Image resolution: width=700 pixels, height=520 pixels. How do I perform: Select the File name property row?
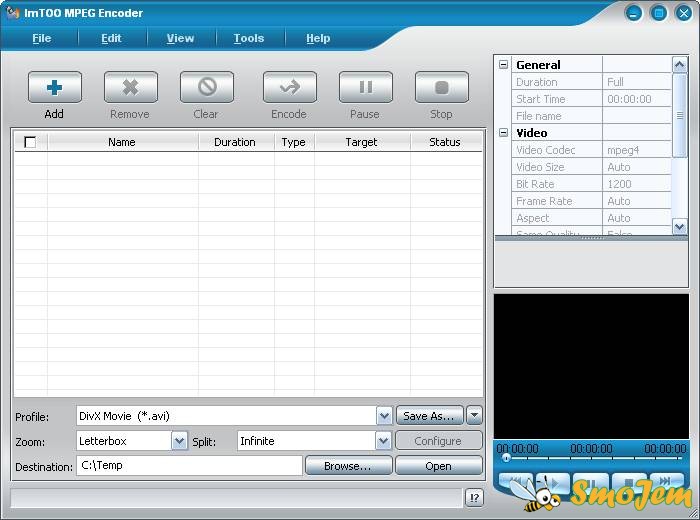(x=592, y=116)
